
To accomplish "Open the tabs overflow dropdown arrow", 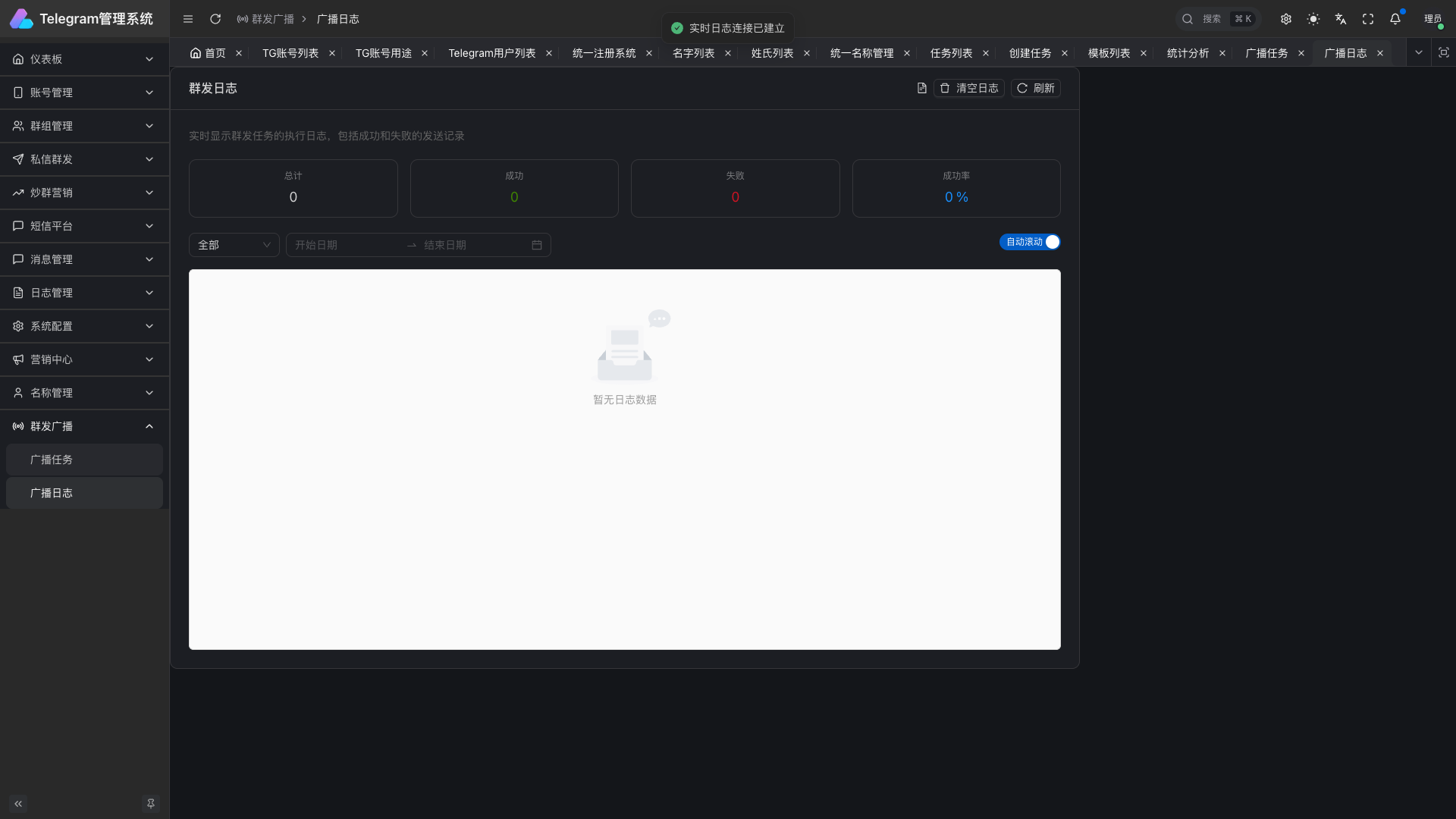I will 1418,53.
